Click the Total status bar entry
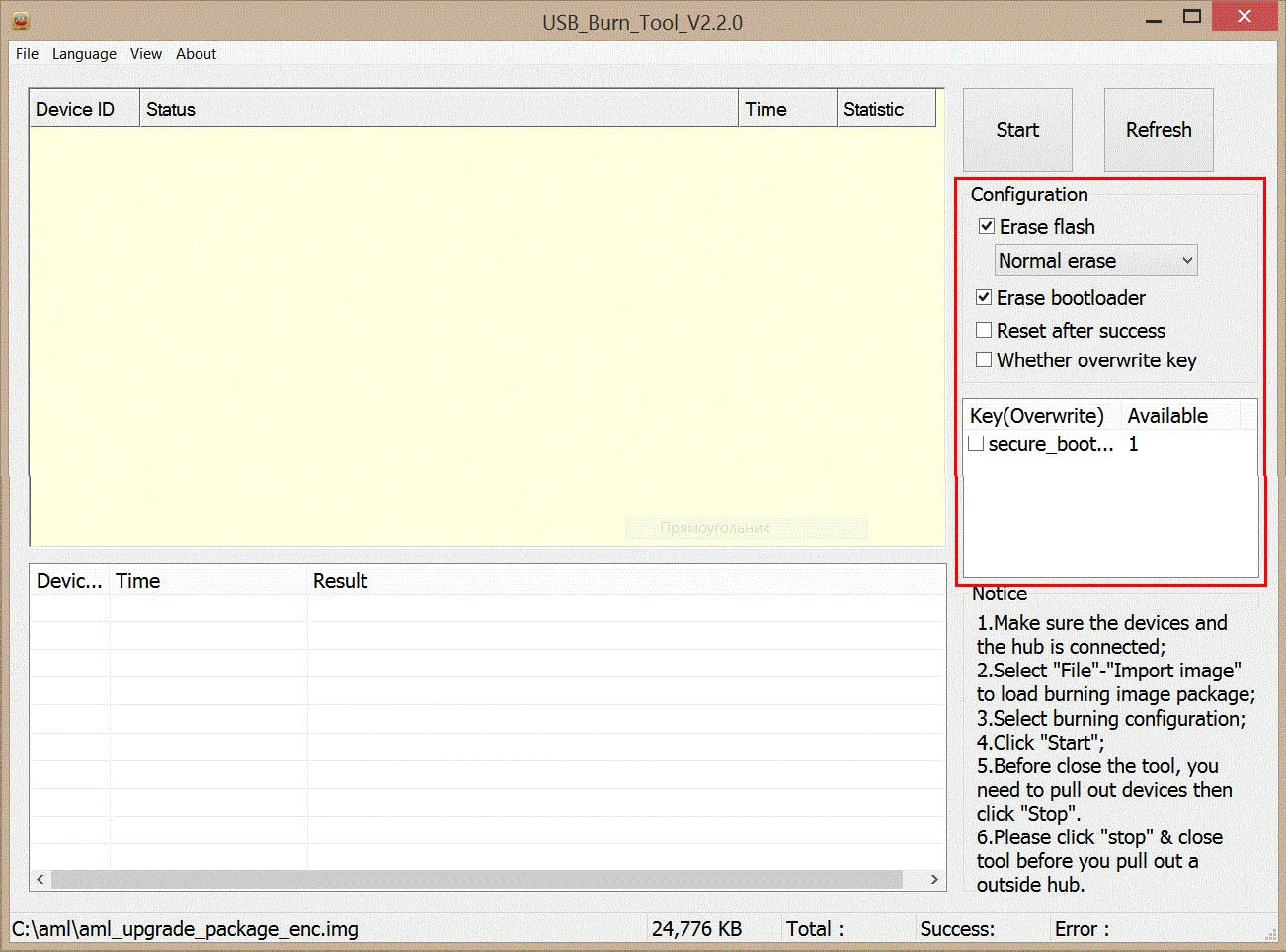Screen dimensions: 1286x952 pyautogui.click(x=815, y=929)
